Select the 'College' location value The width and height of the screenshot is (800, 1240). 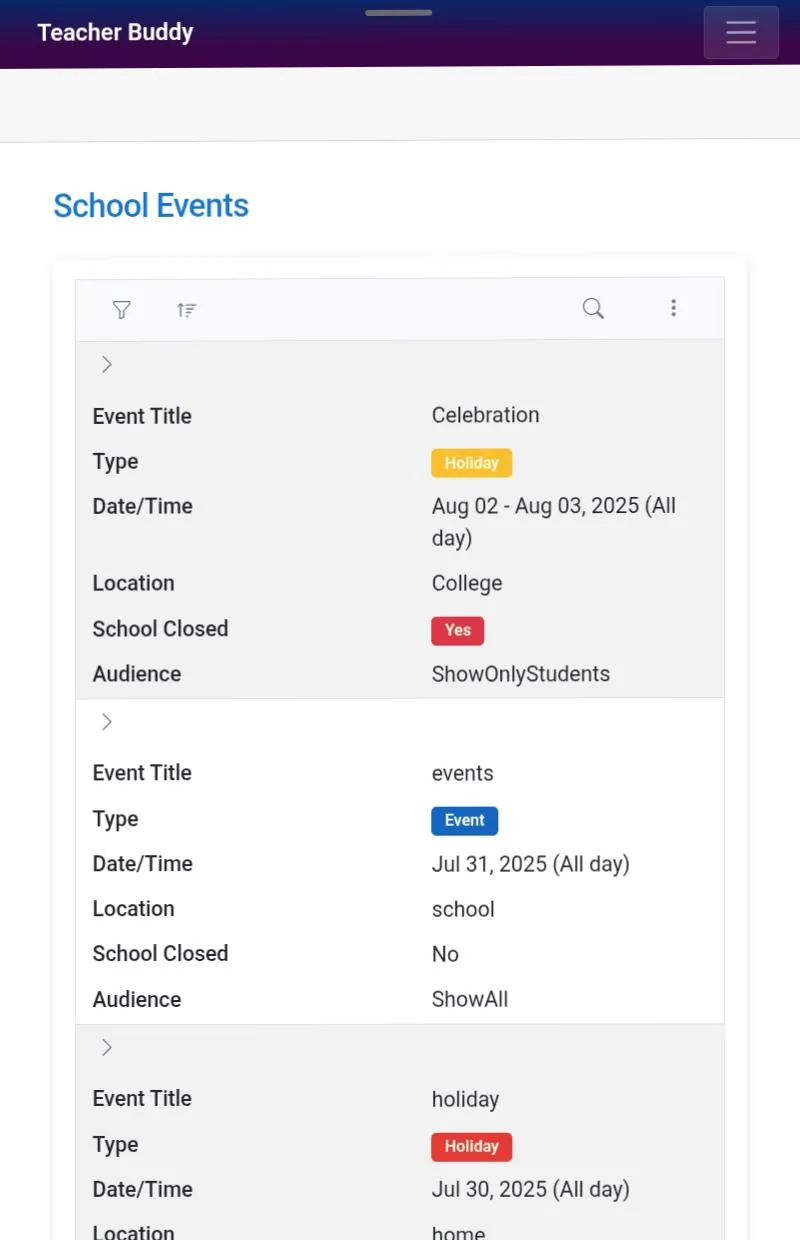coord(467,583)
